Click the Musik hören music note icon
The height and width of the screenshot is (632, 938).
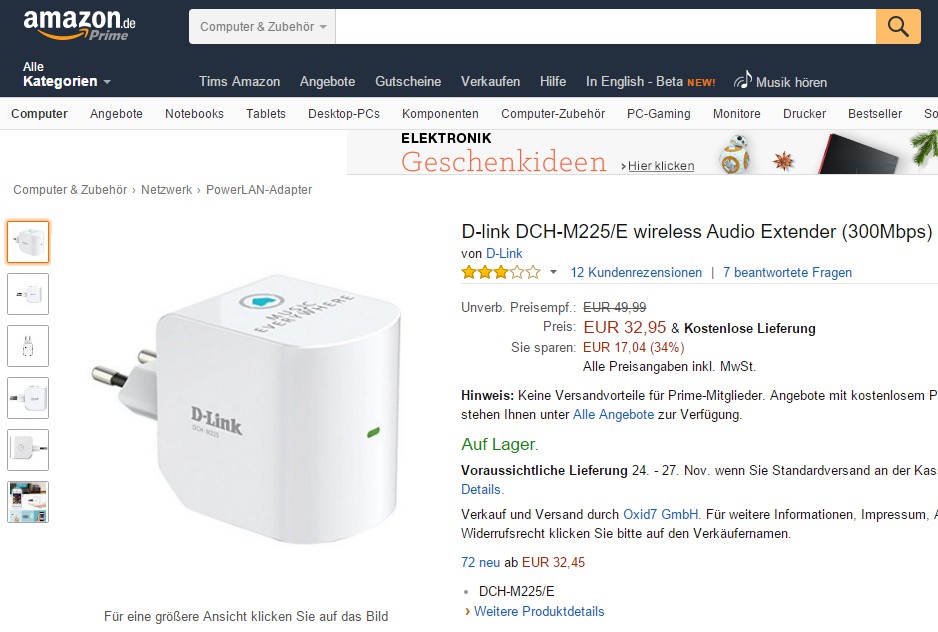[x=742, y=80]
